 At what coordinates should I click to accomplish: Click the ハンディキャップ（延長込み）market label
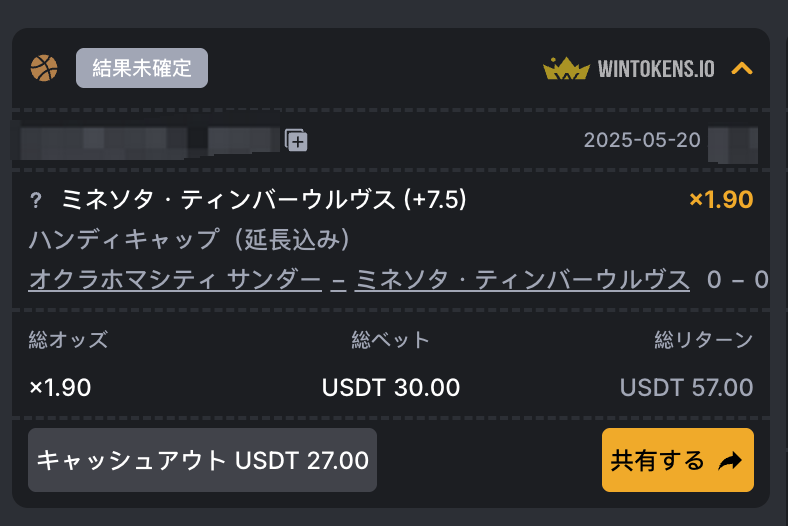click(x=189, y=239)
